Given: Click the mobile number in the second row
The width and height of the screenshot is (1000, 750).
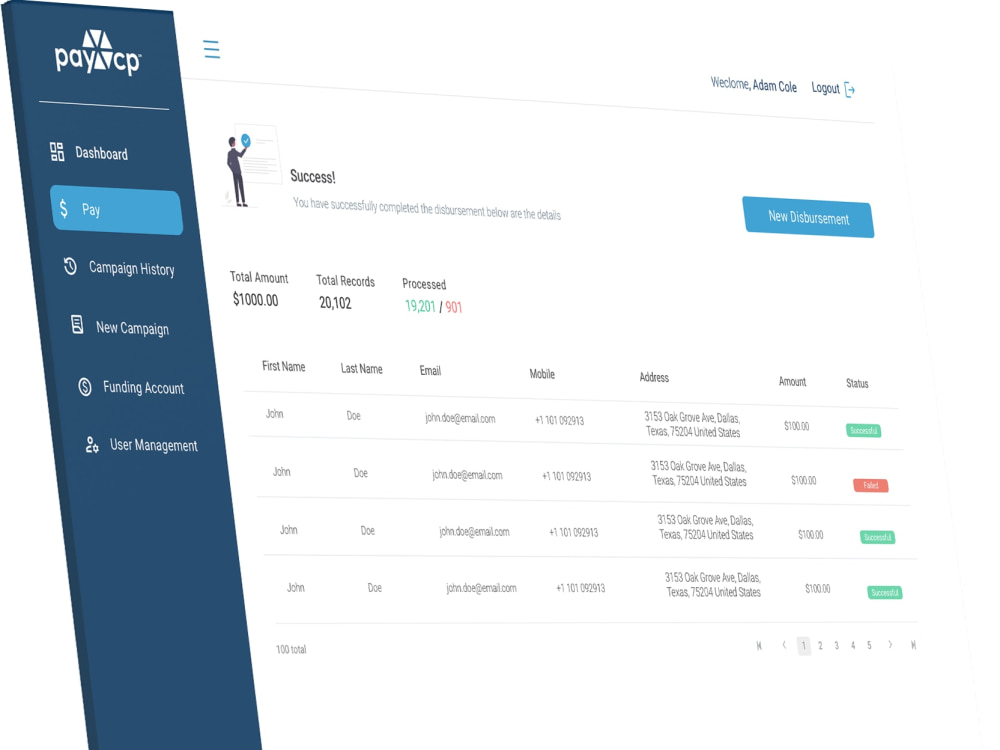Looking at the screenshot, I should 566,476.
